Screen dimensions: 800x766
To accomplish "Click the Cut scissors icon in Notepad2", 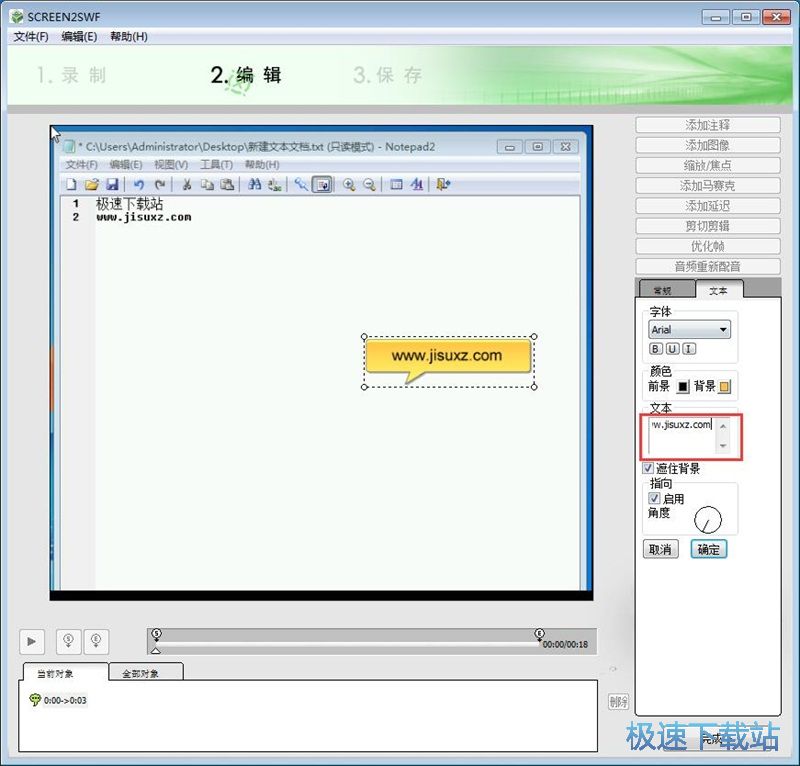I will coord(187,185).
